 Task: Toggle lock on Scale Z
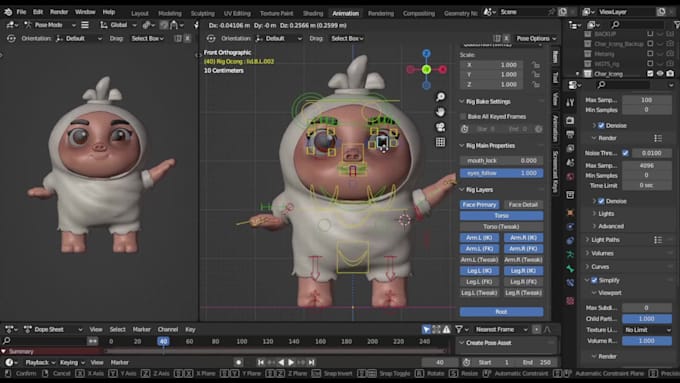536,85
